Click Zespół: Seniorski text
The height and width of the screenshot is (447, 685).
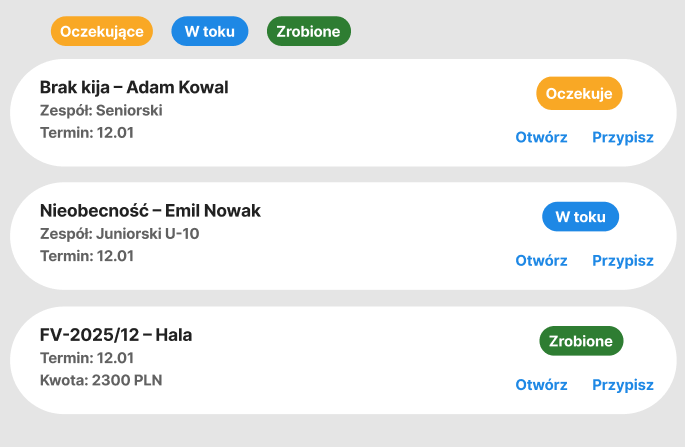101,110
